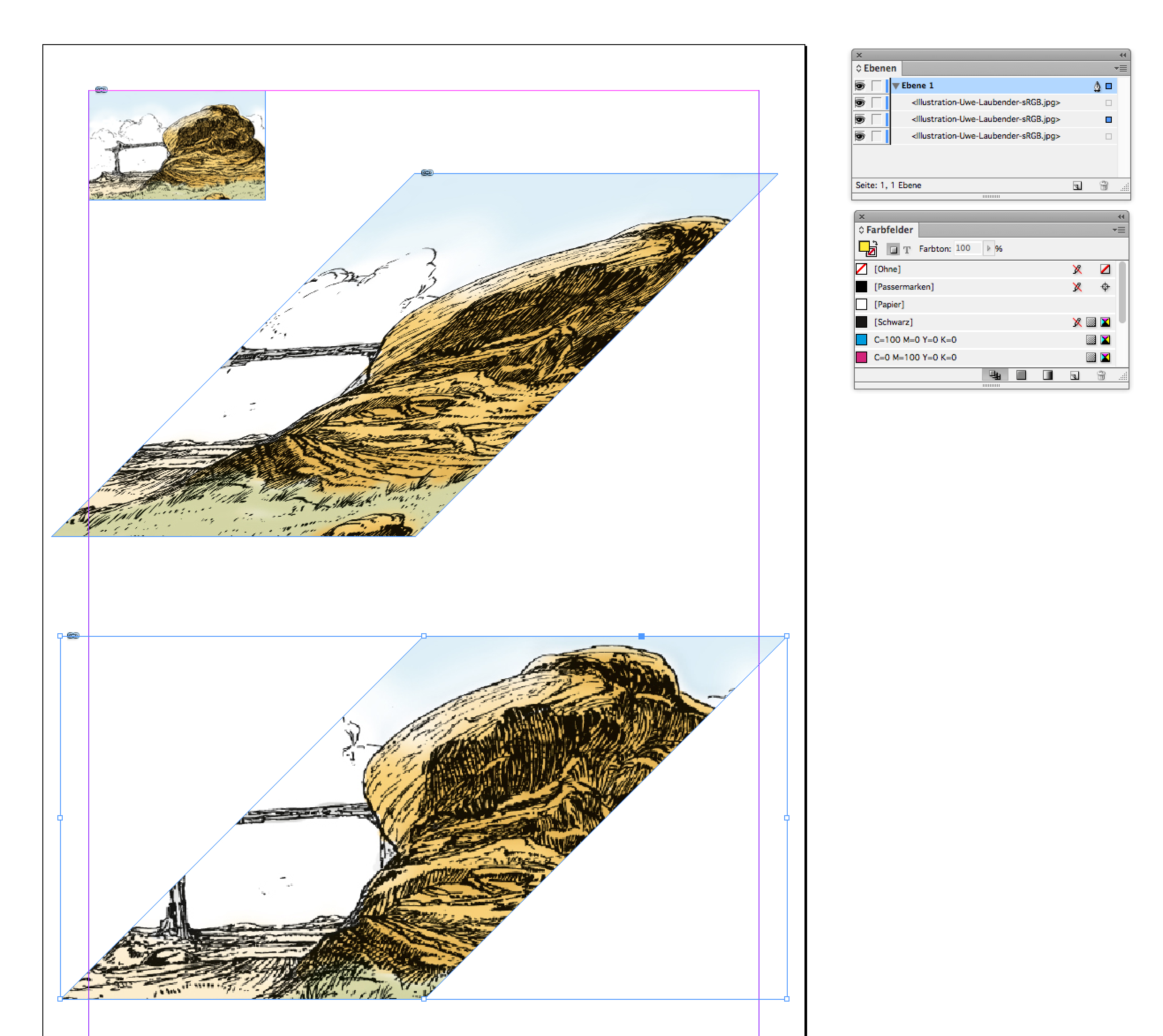This screenshot has height=1036, width=1163.
Task: Delete swatch with Farbfelder trash icon
Action: [x=1101, y=376]
